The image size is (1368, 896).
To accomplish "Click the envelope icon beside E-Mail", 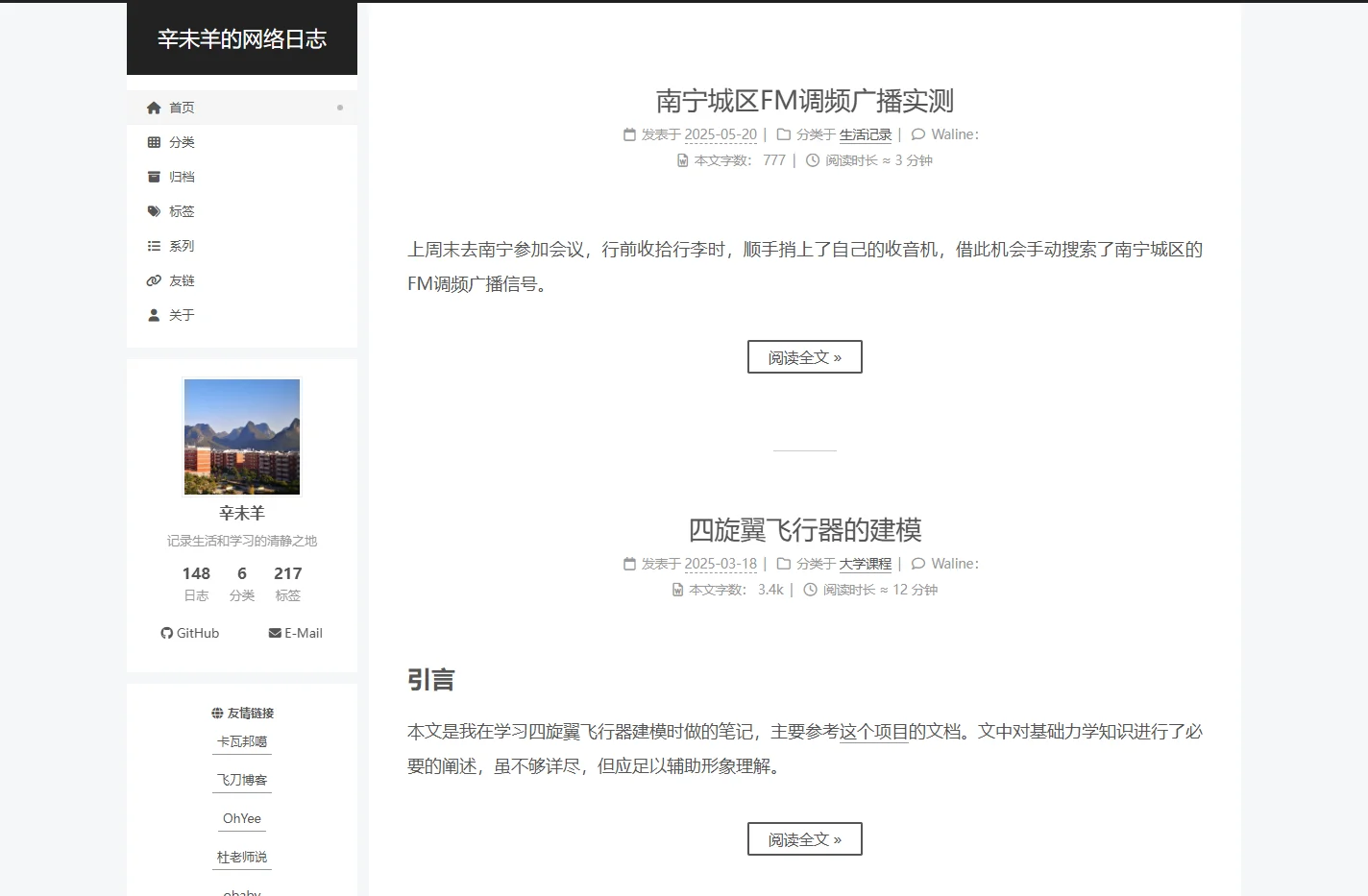I will (x=275, y=633).
